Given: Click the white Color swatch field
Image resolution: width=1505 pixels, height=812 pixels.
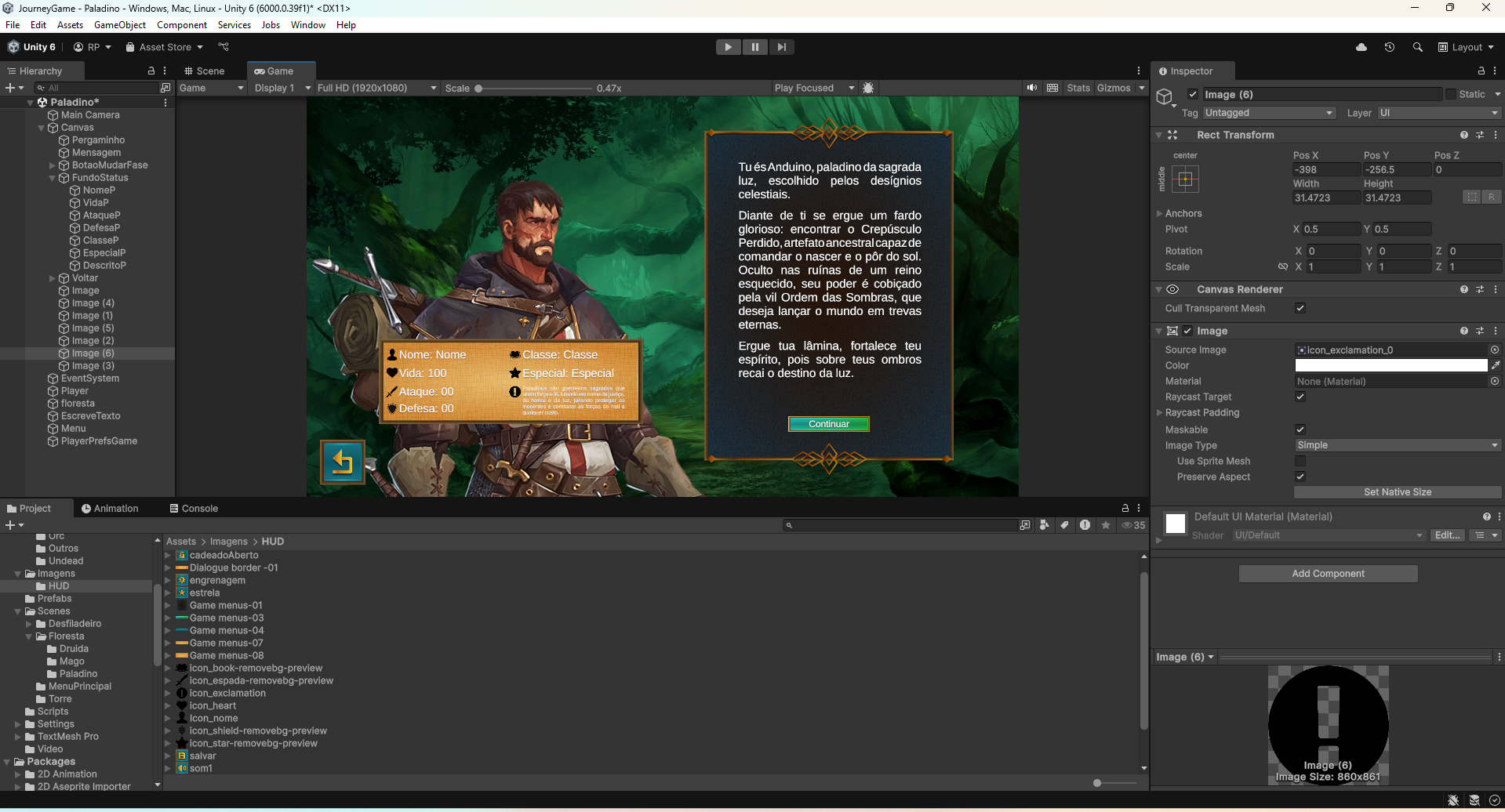Looking at the screenshot, I should (x=1390, y=365).
